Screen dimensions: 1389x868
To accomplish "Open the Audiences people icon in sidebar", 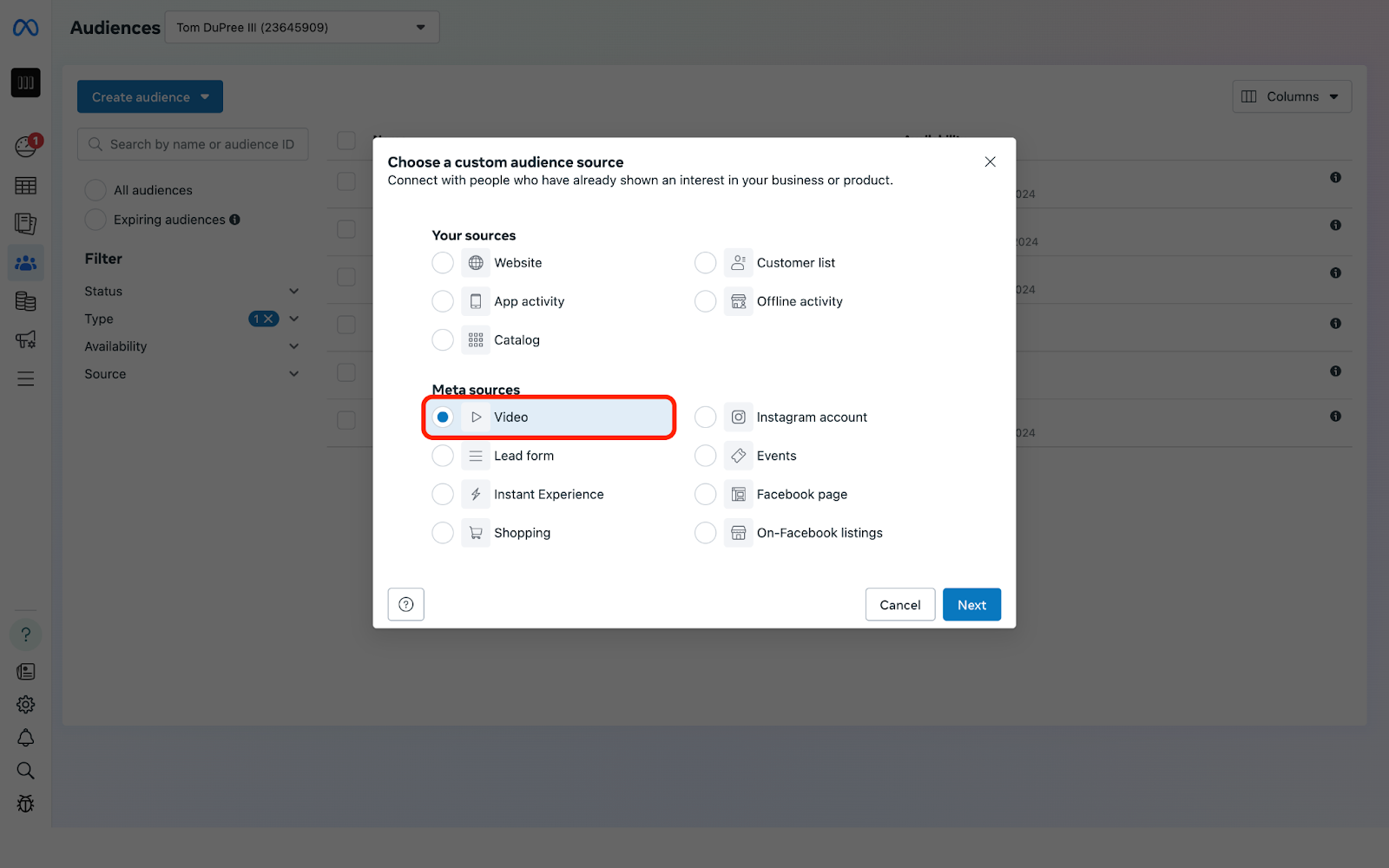I will tap(25, 262).
